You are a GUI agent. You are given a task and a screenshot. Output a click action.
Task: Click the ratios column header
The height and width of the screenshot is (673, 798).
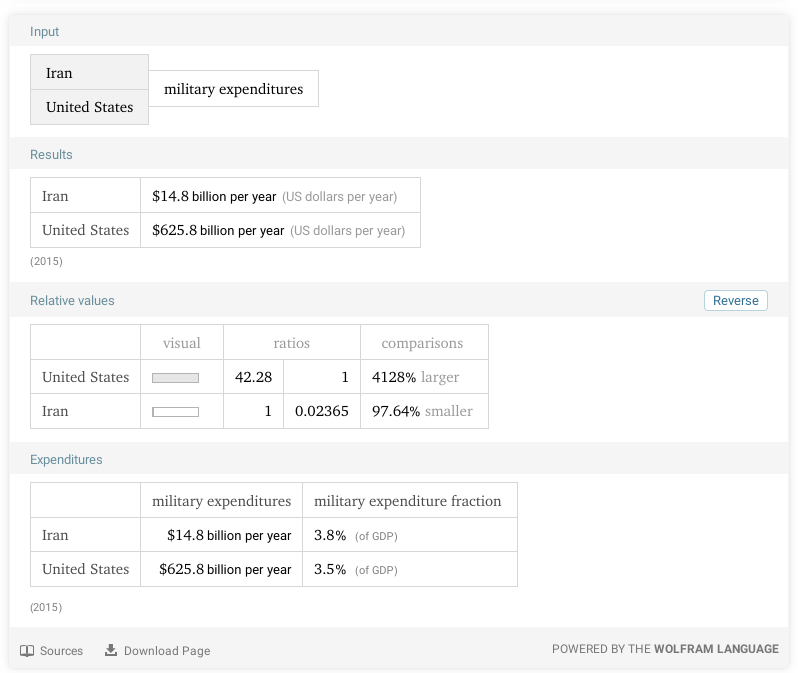click(x=292, y=343)
